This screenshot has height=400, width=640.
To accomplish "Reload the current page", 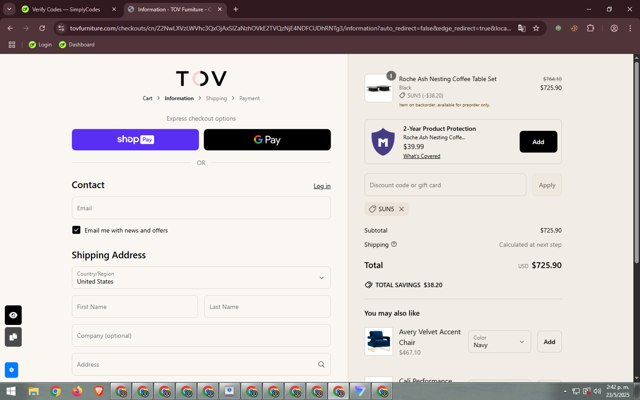I will (42, 28).
